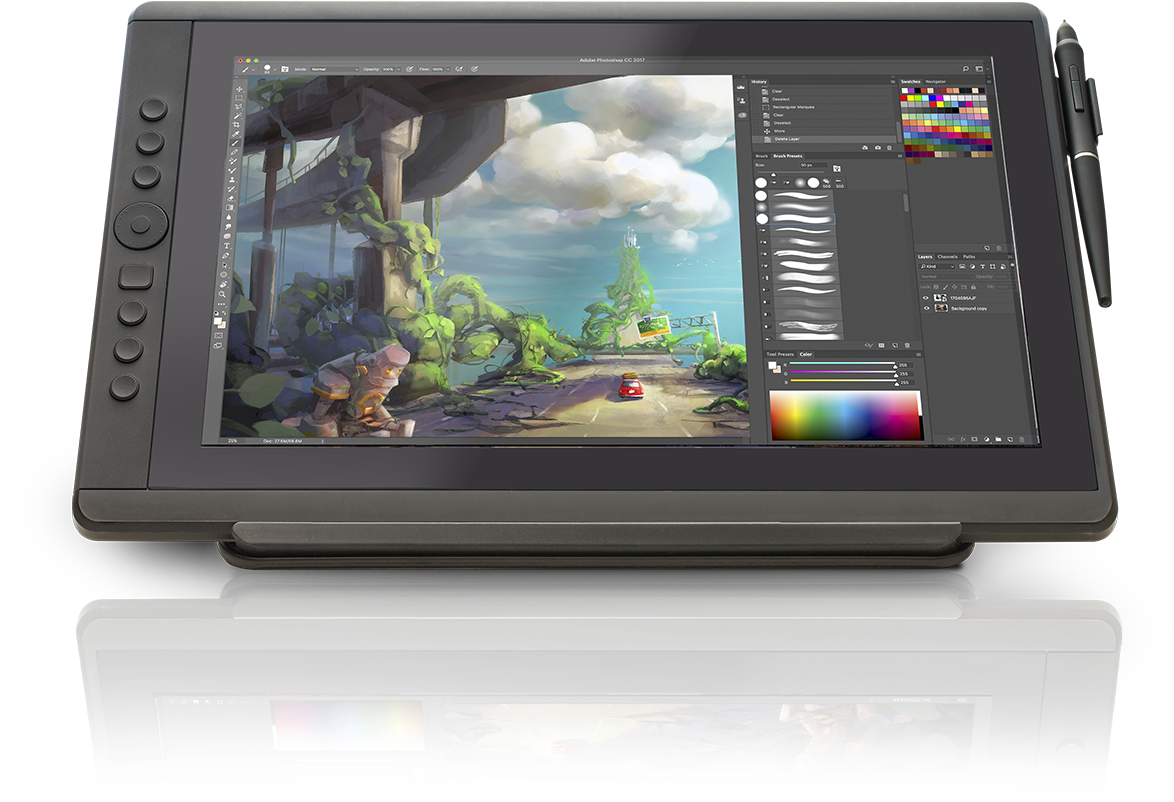Viewport: 1174px width, 802px height.
Task: Toggle visibility of the top layer
Action: pyautogui.click(x=926, y=297)
